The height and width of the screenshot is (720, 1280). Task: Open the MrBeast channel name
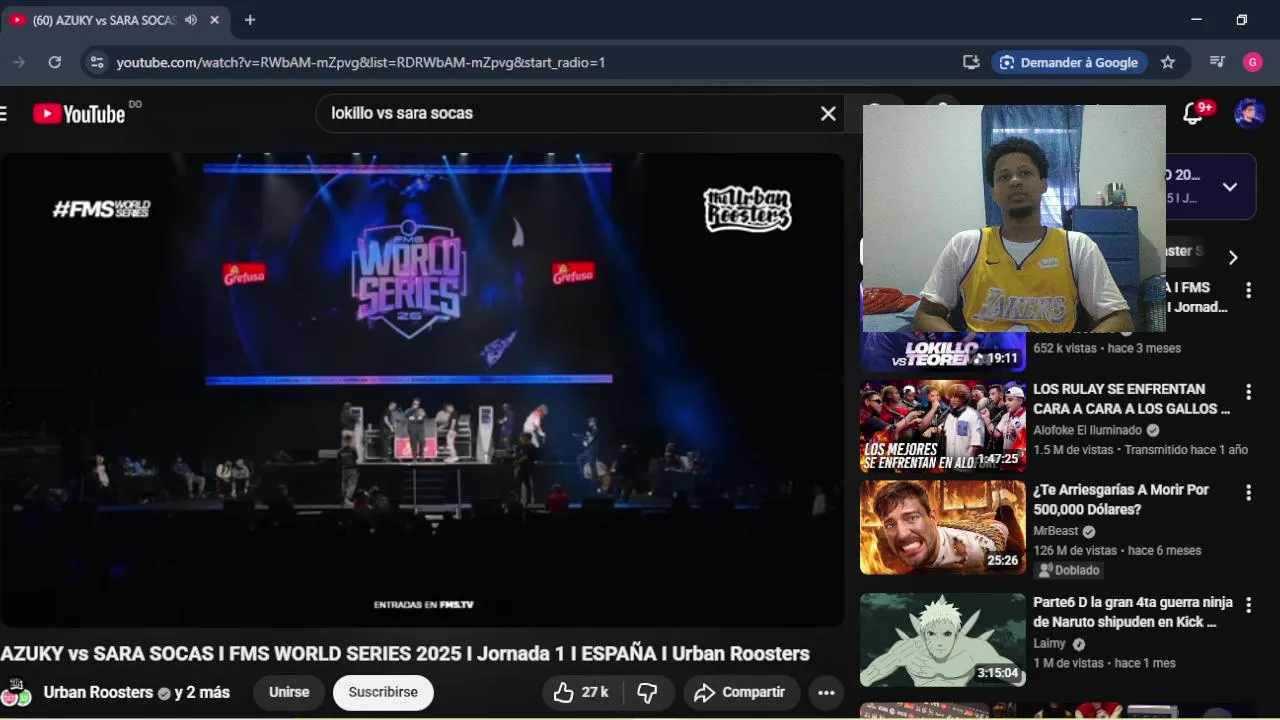click(x=1056, y=531)
